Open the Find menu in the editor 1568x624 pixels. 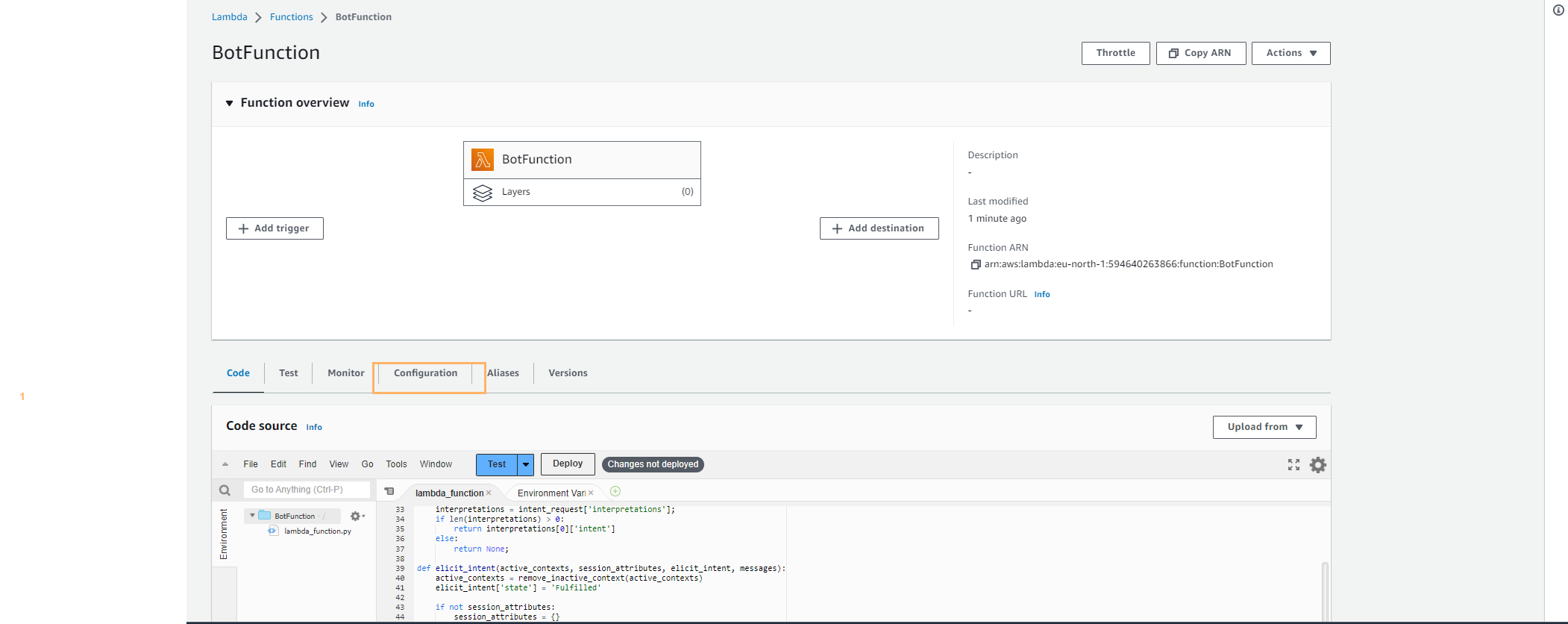pos(307,464)
